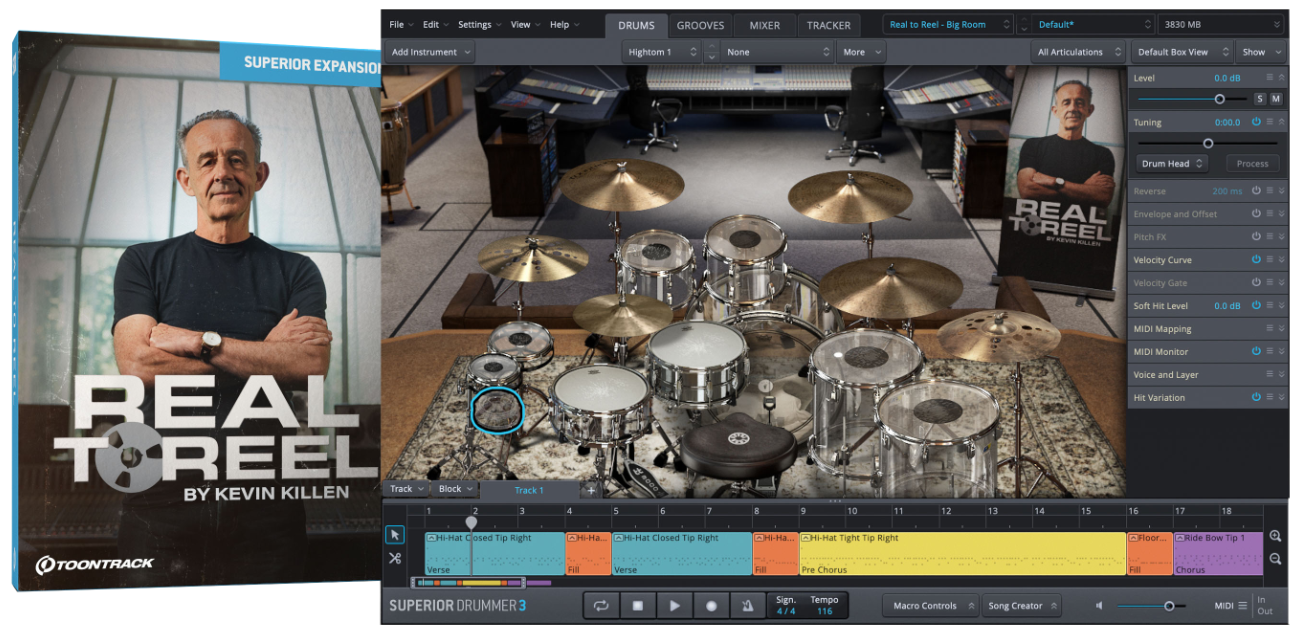Open the All Articulations dropdown
This screenshot has height=634, width=1300.
point(1079,52)
